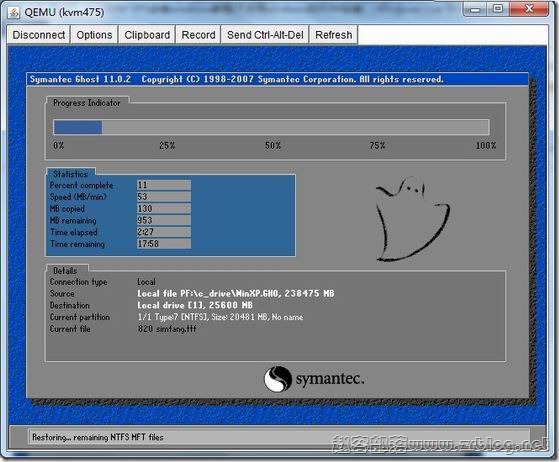Click the MB copied label
The image size is (559, 462).
tap(67, 209)
